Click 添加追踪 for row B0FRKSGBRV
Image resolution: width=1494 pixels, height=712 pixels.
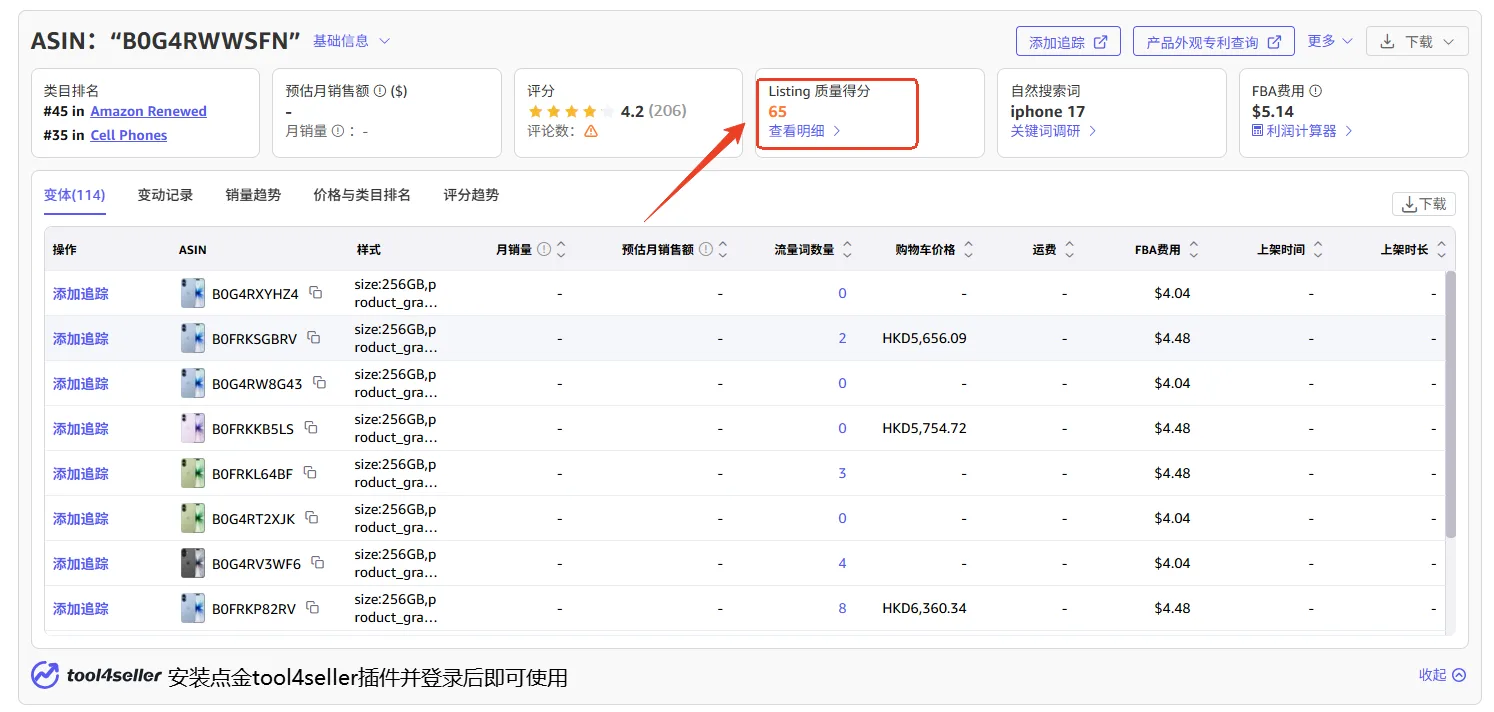coord(81,338)
